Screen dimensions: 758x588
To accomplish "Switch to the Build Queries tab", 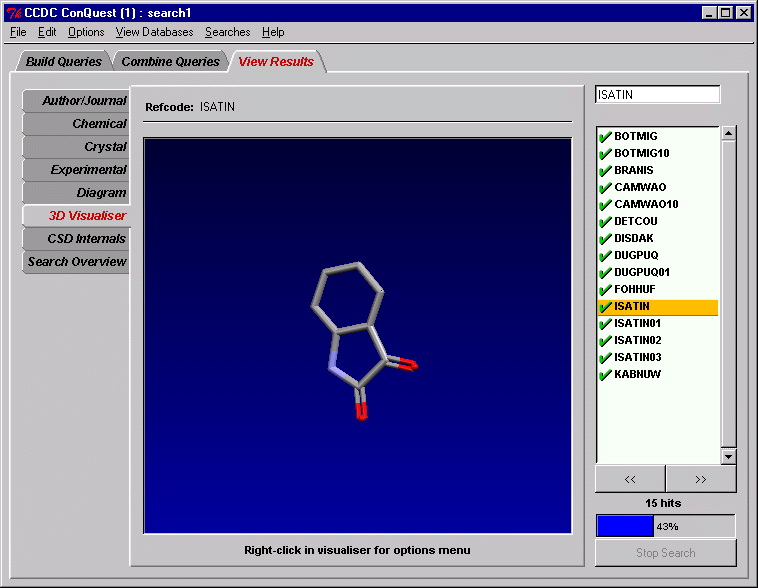I will (x=64, y=61).
